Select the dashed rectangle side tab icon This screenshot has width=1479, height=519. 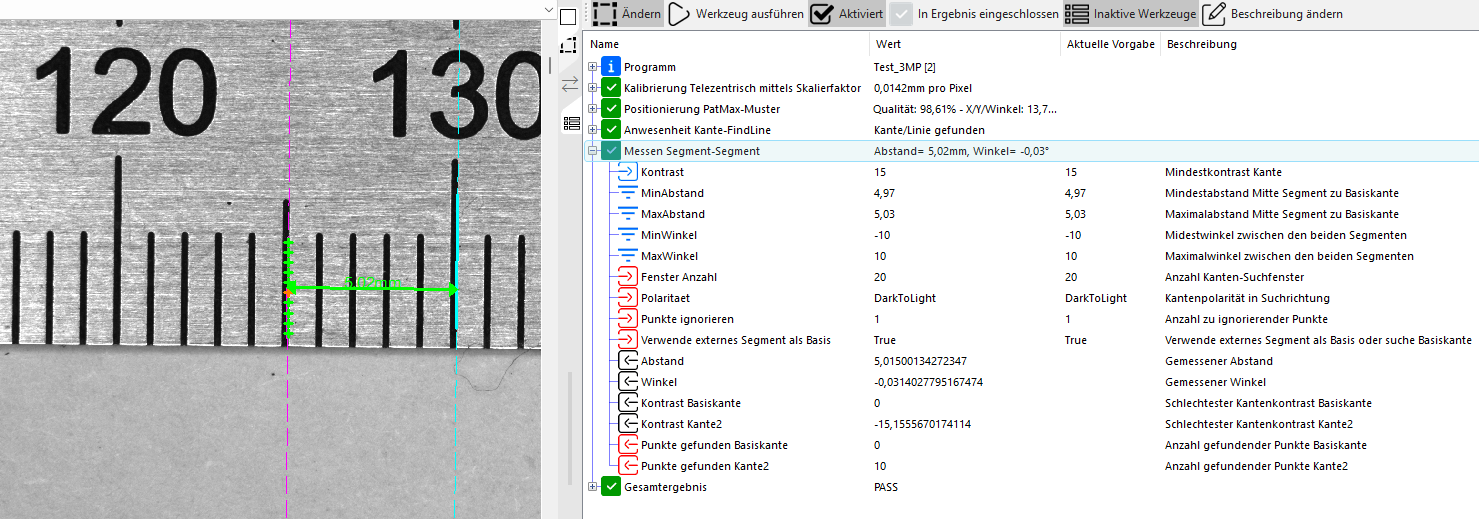570,46
